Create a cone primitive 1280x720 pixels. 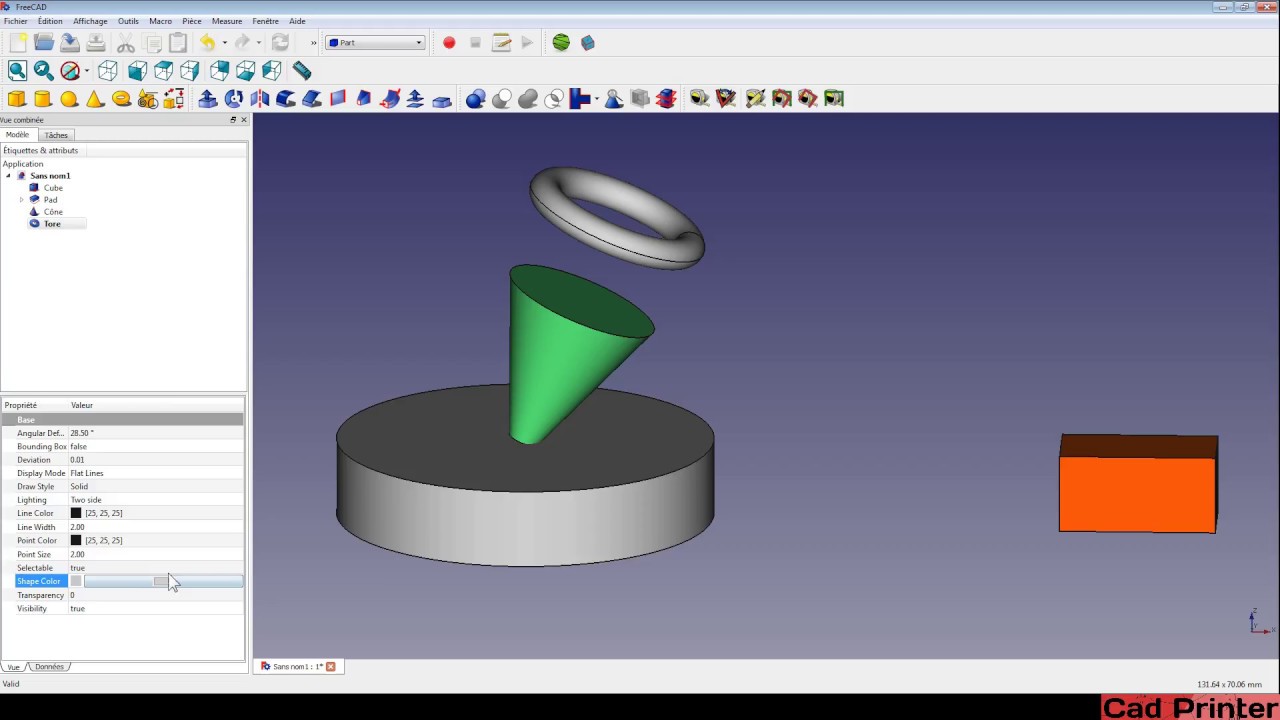(95, 98)
